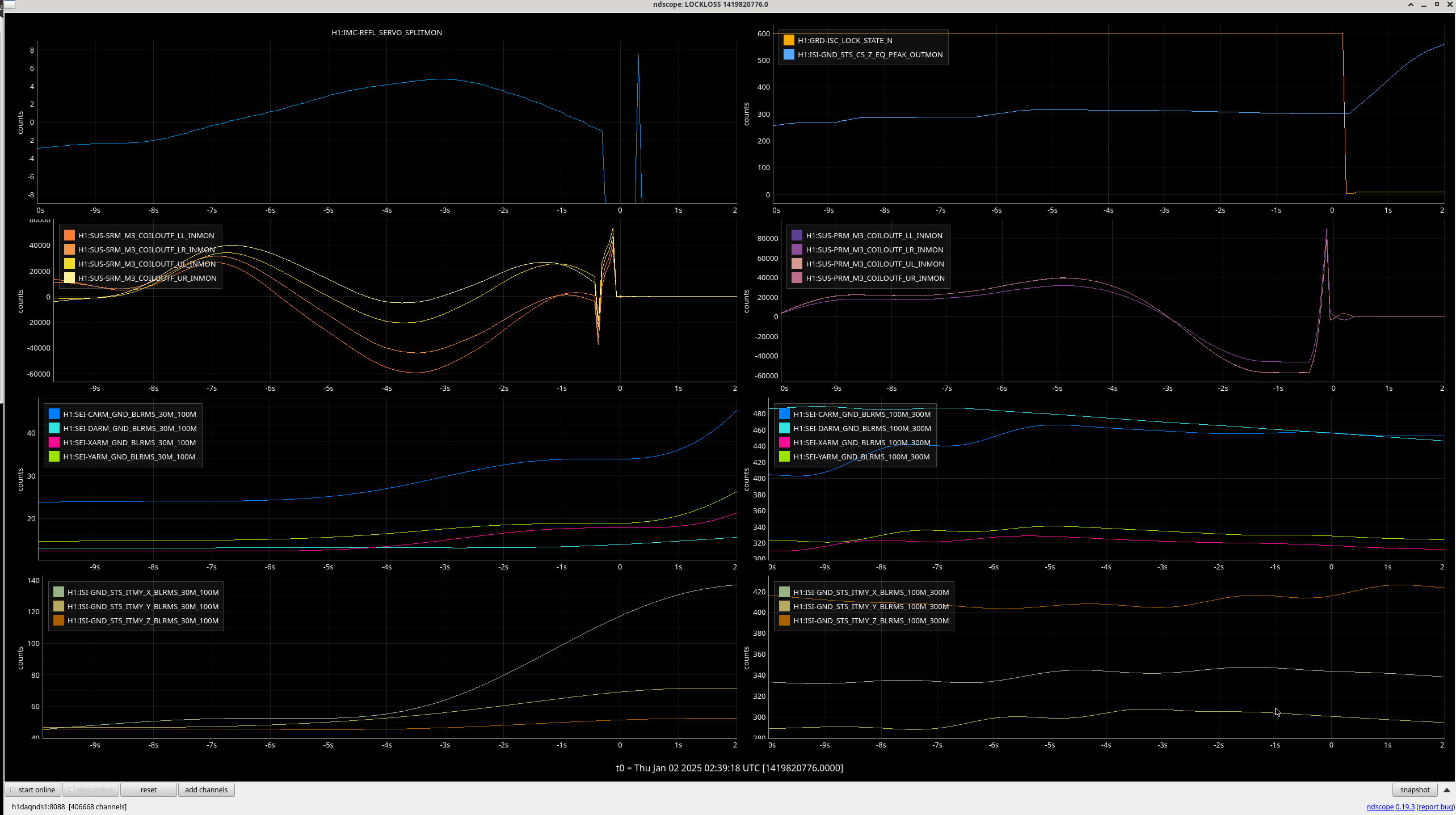Click ITMY_Y_BLRMS_100M_300M legend swatch

coord(784,606)
